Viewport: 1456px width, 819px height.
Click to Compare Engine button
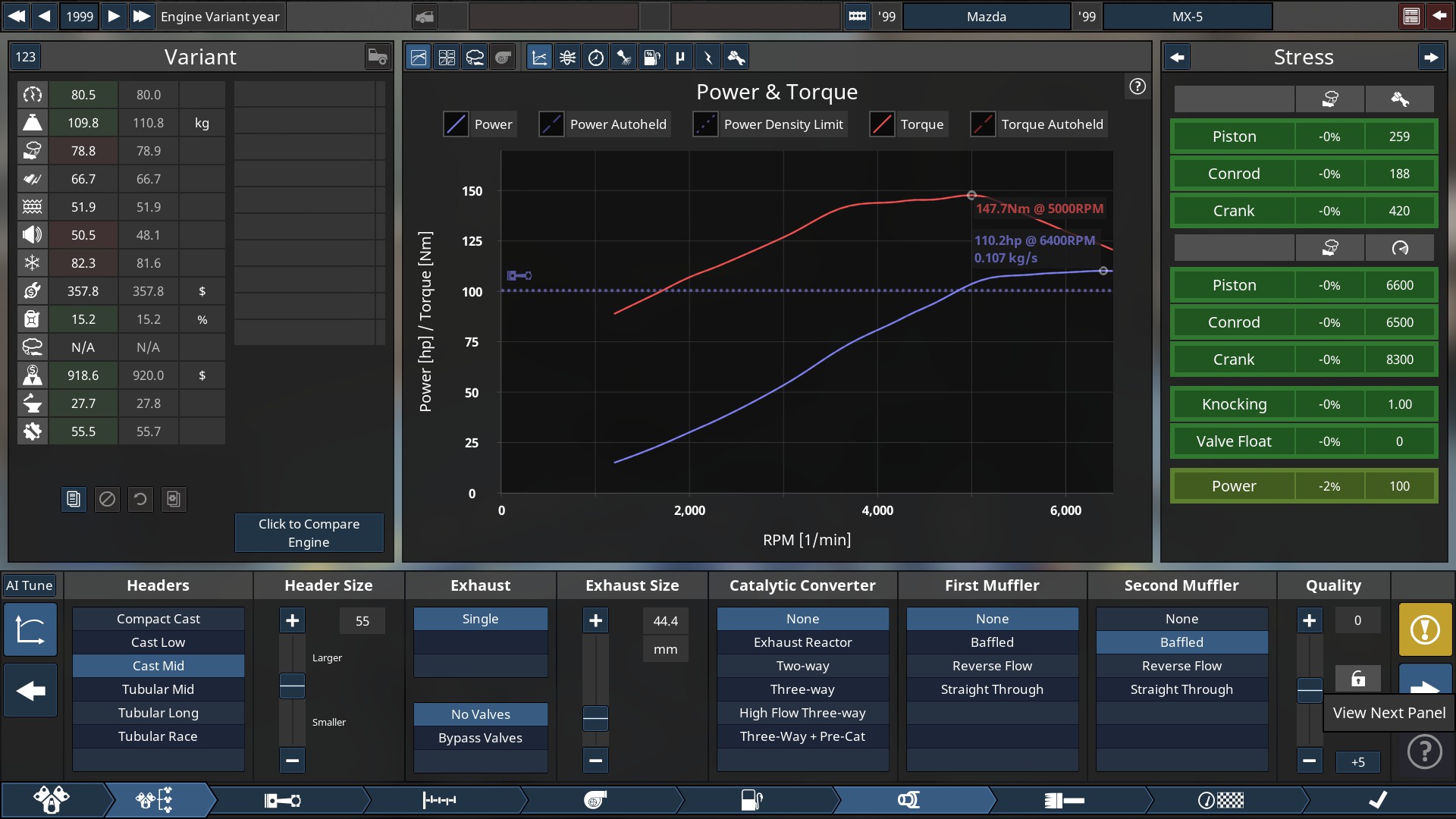point(309,533)
